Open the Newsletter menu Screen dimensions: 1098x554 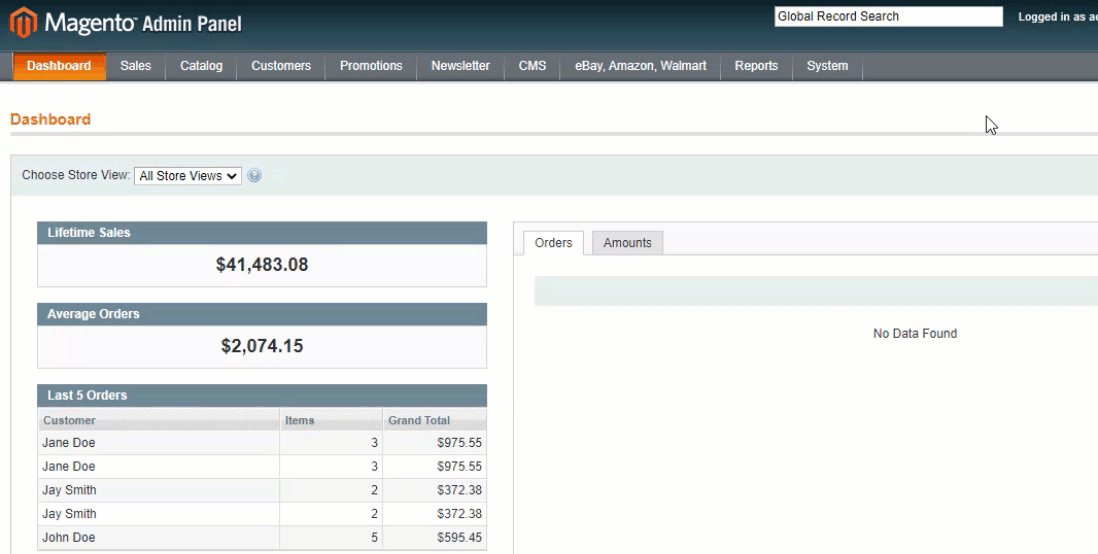(460, 66)
